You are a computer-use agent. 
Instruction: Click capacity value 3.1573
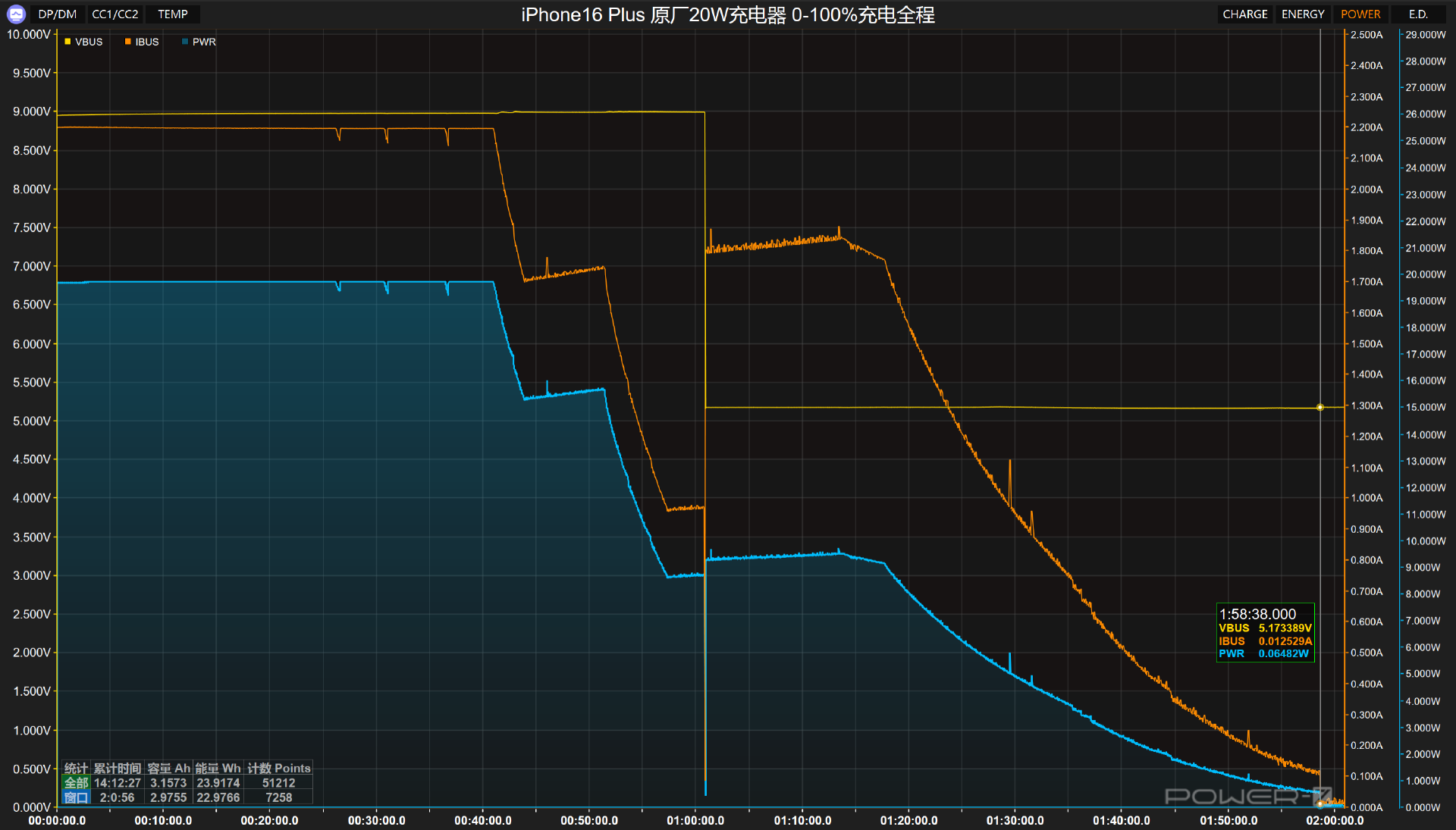pyautogui.click(x=168, y=783)
